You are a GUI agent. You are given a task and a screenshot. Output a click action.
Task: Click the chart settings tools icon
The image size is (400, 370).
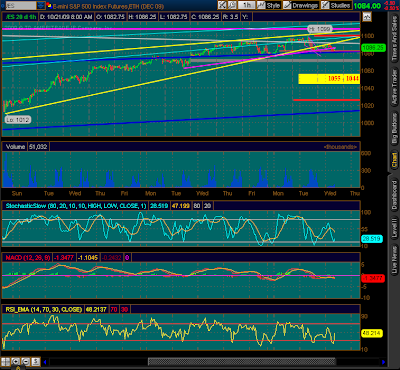click(x=222, y=5)
